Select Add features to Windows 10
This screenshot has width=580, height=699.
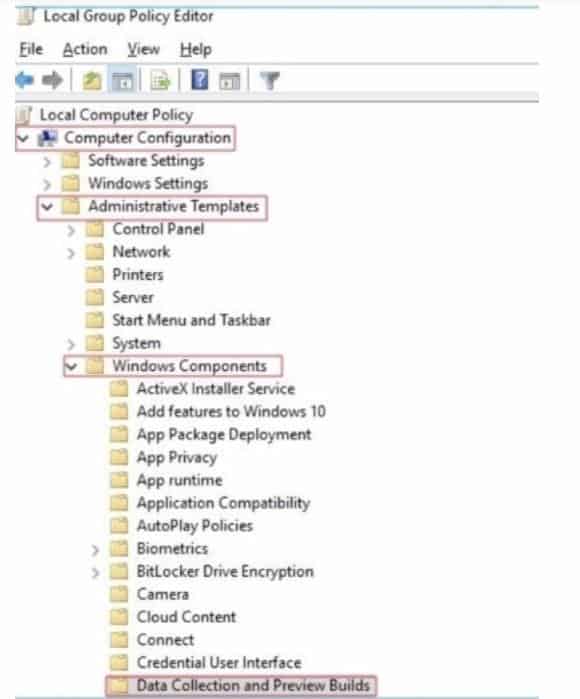[231, 411]
